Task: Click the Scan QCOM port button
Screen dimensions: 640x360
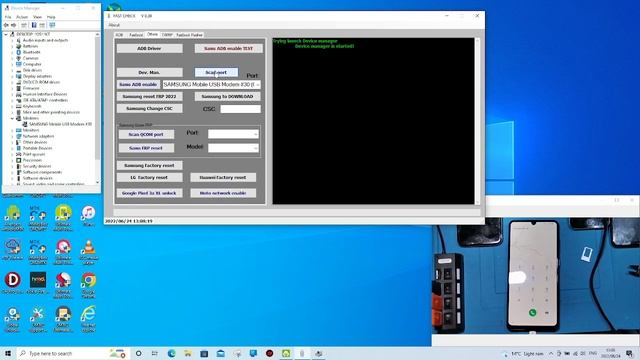Action: pos(146,134)
